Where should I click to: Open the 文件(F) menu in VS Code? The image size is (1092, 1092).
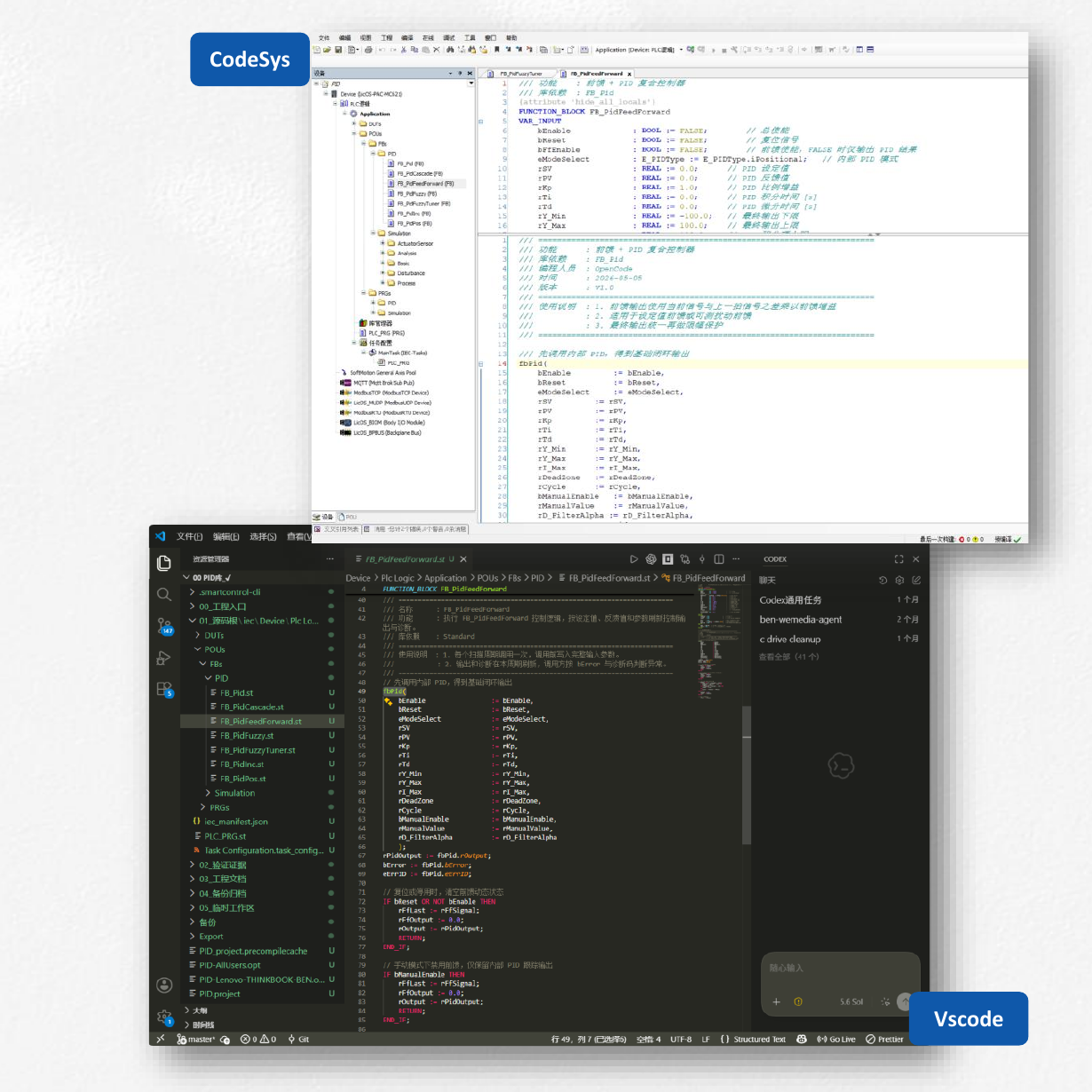189,536
